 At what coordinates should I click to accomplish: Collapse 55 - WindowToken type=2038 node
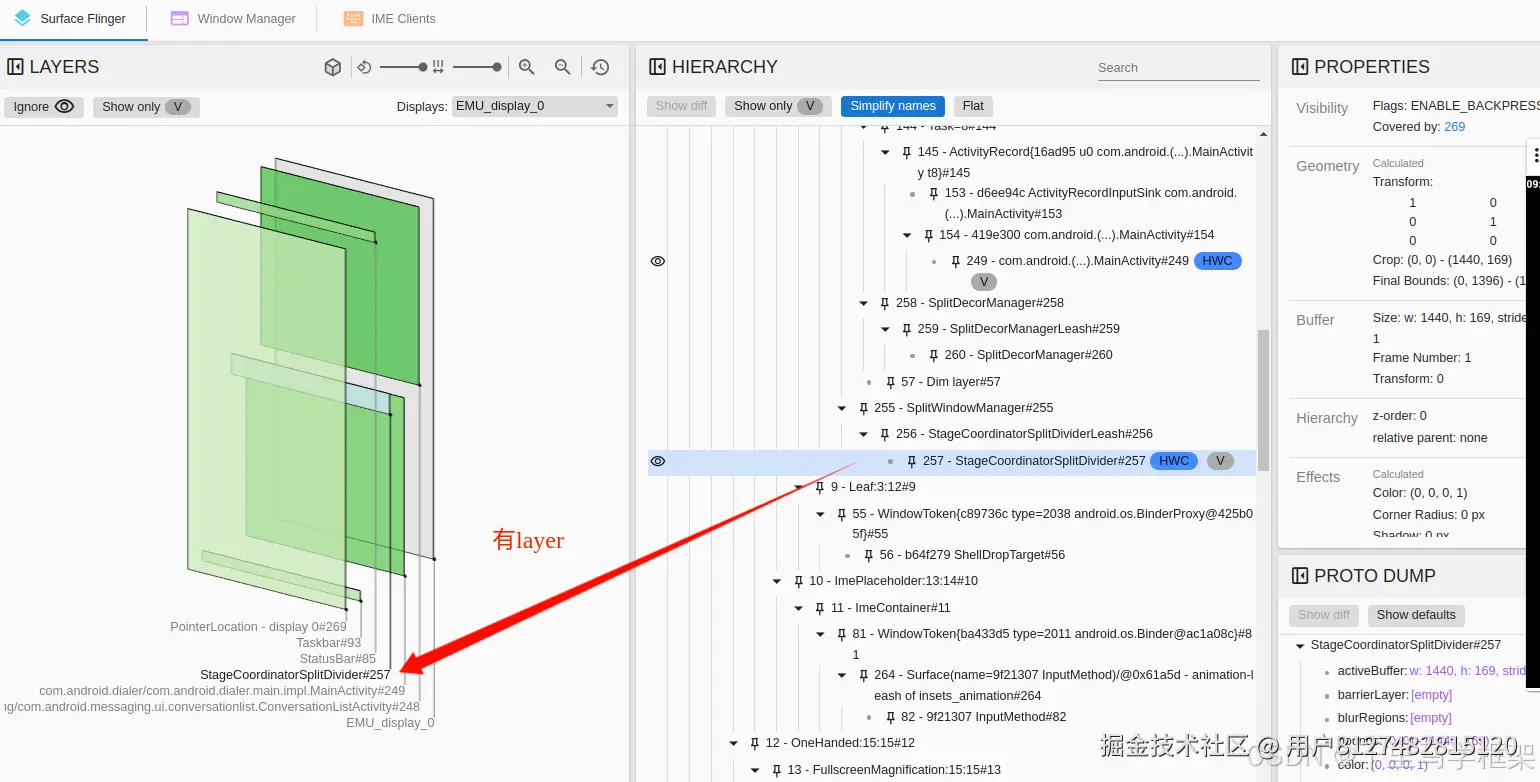click(x=820, y=514)
